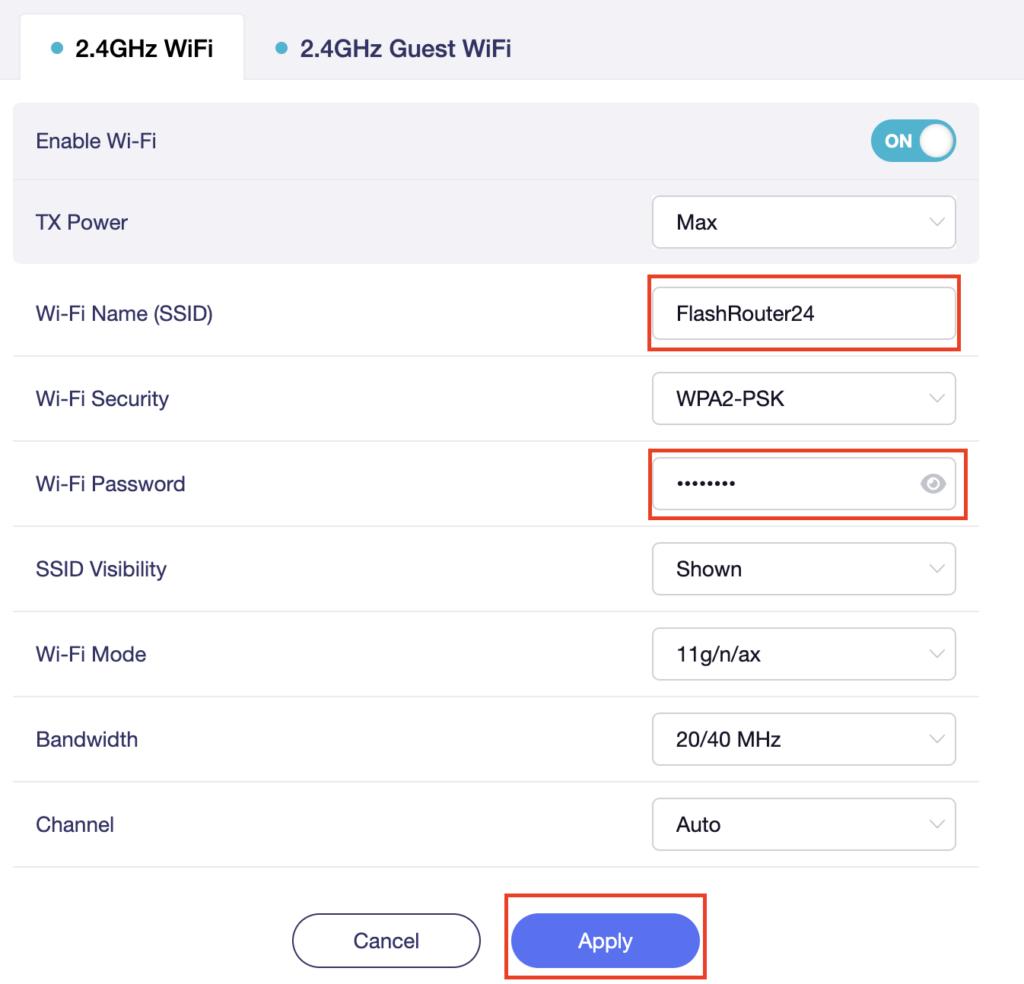Screen dimensions: 1024x984
Task: Select the 2.4GHz WiFi tab
Action: coord(132,48)
